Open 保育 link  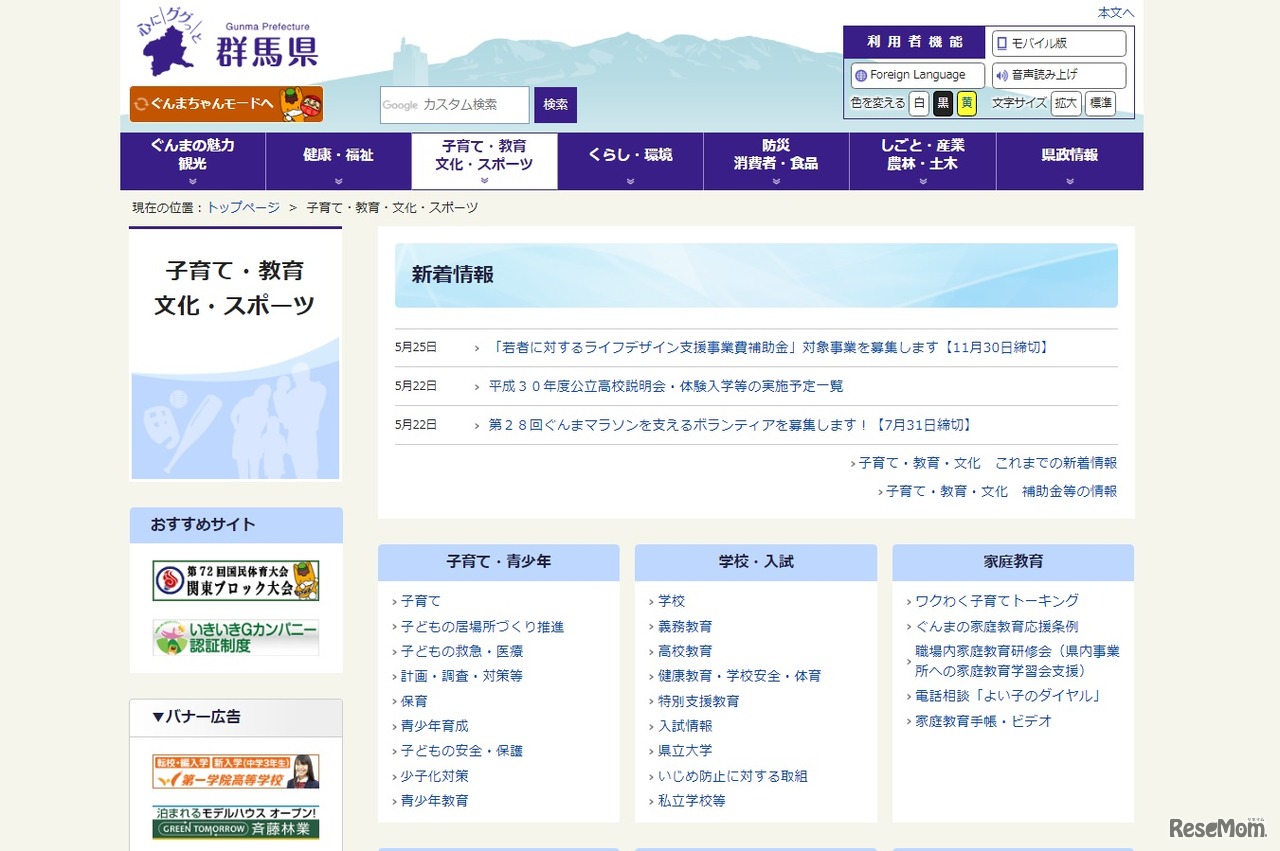(414, 701)
